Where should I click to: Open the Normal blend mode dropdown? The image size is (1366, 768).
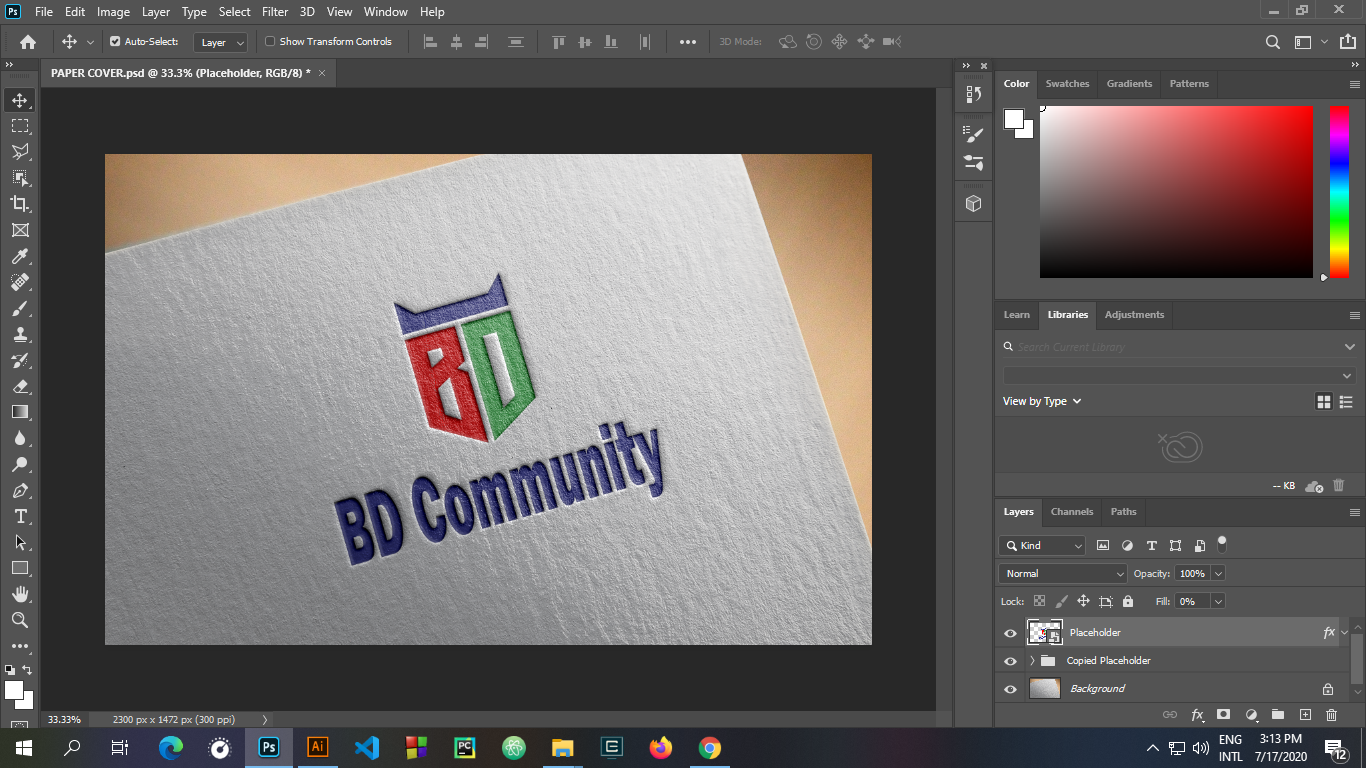click(x=1063, y=574)
